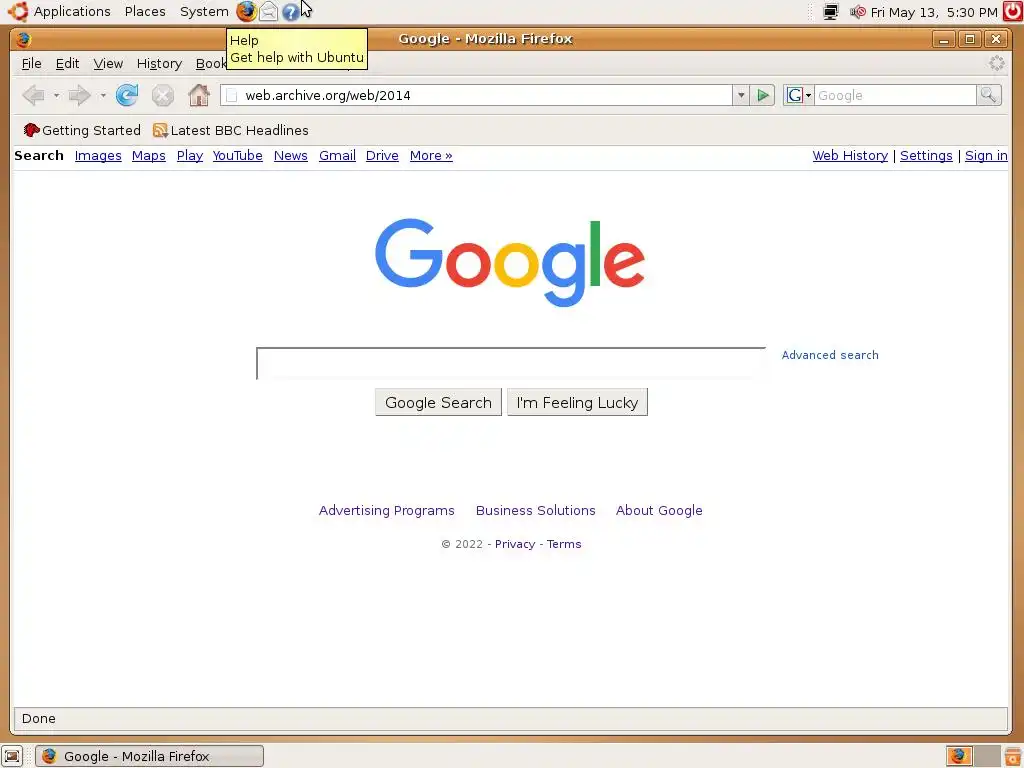Select Google - Mozilla Firefox taskbar button
1024x768 pixels.
point(150,756)
